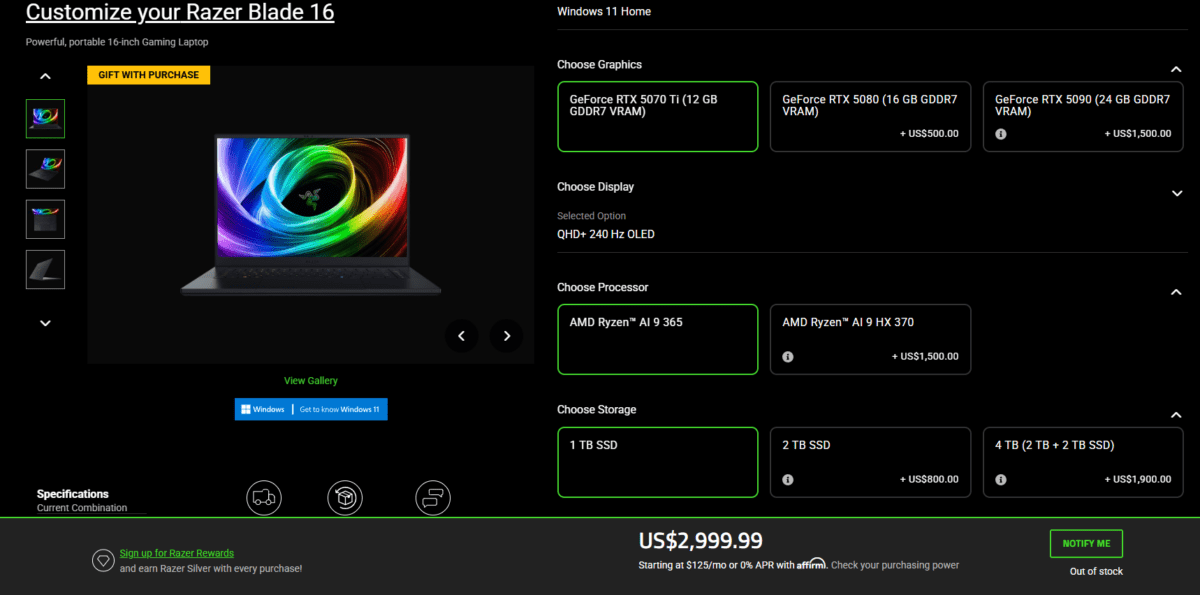Click the Current Combination text
The image size is (1200, 595).
82,508
